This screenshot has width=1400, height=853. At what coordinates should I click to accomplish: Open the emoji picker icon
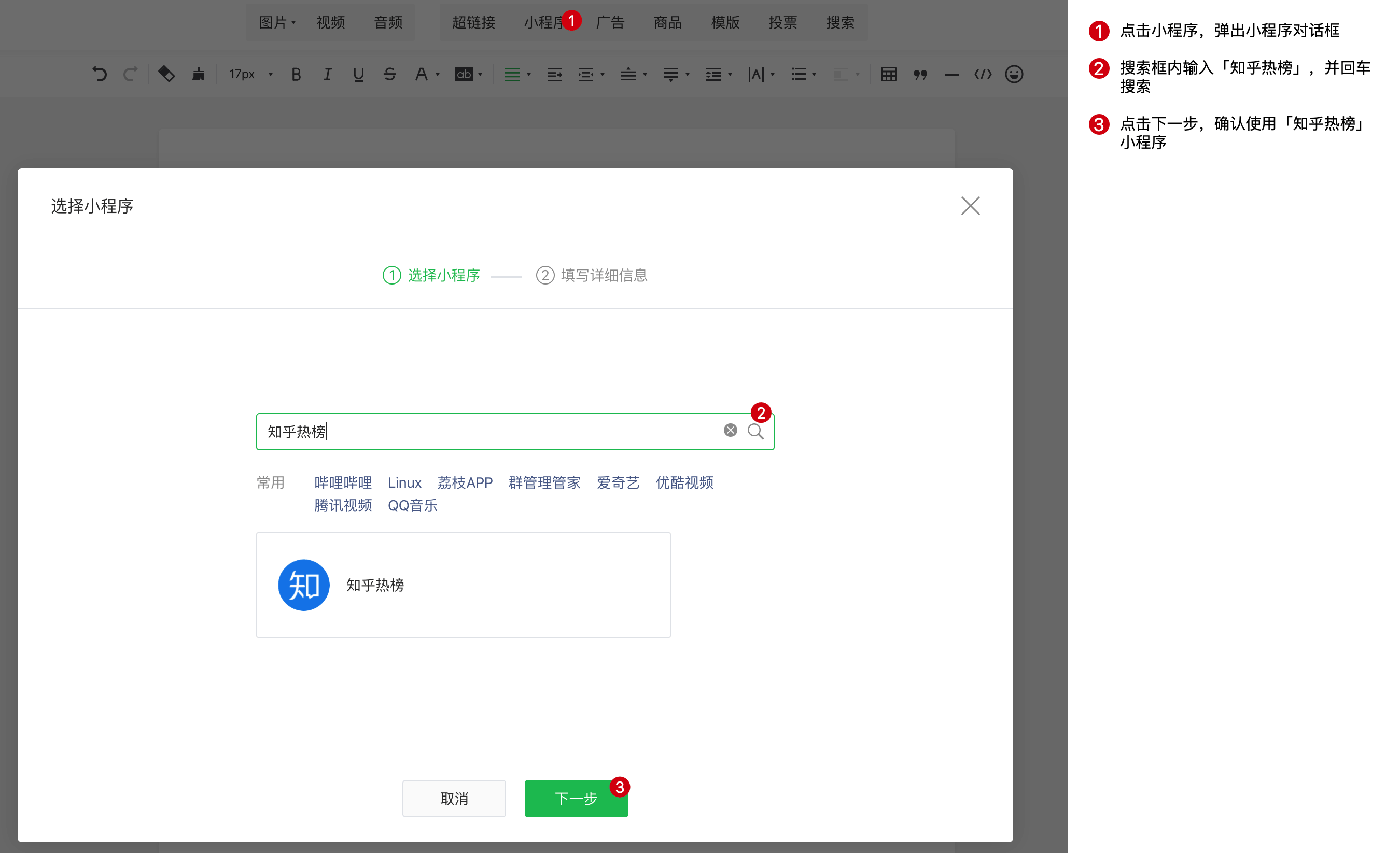point(1014,75)
